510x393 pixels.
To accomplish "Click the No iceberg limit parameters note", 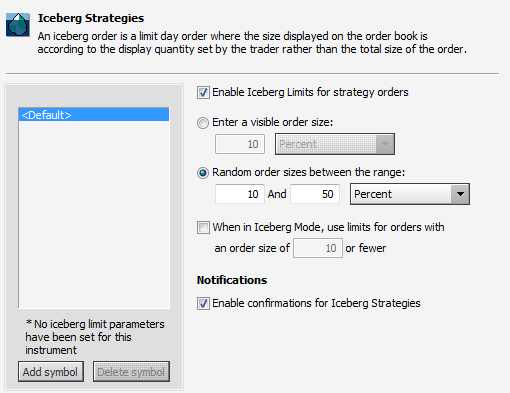I will click(x=95, y=337).
